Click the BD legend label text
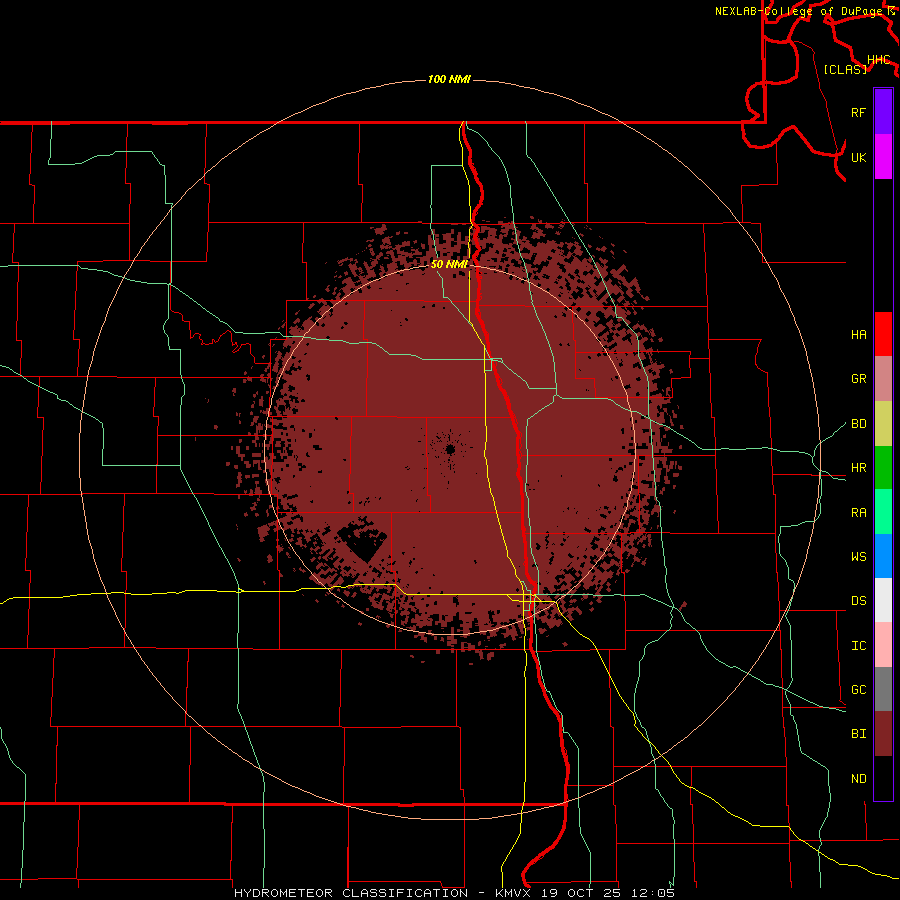The height and width of the screenshot is (900, 900). tap(858, 424)
